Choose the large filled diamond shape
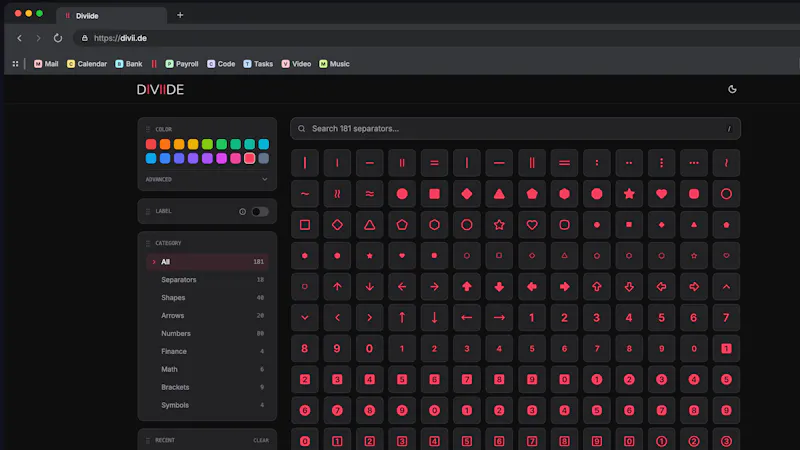 (x=467, y=194)
